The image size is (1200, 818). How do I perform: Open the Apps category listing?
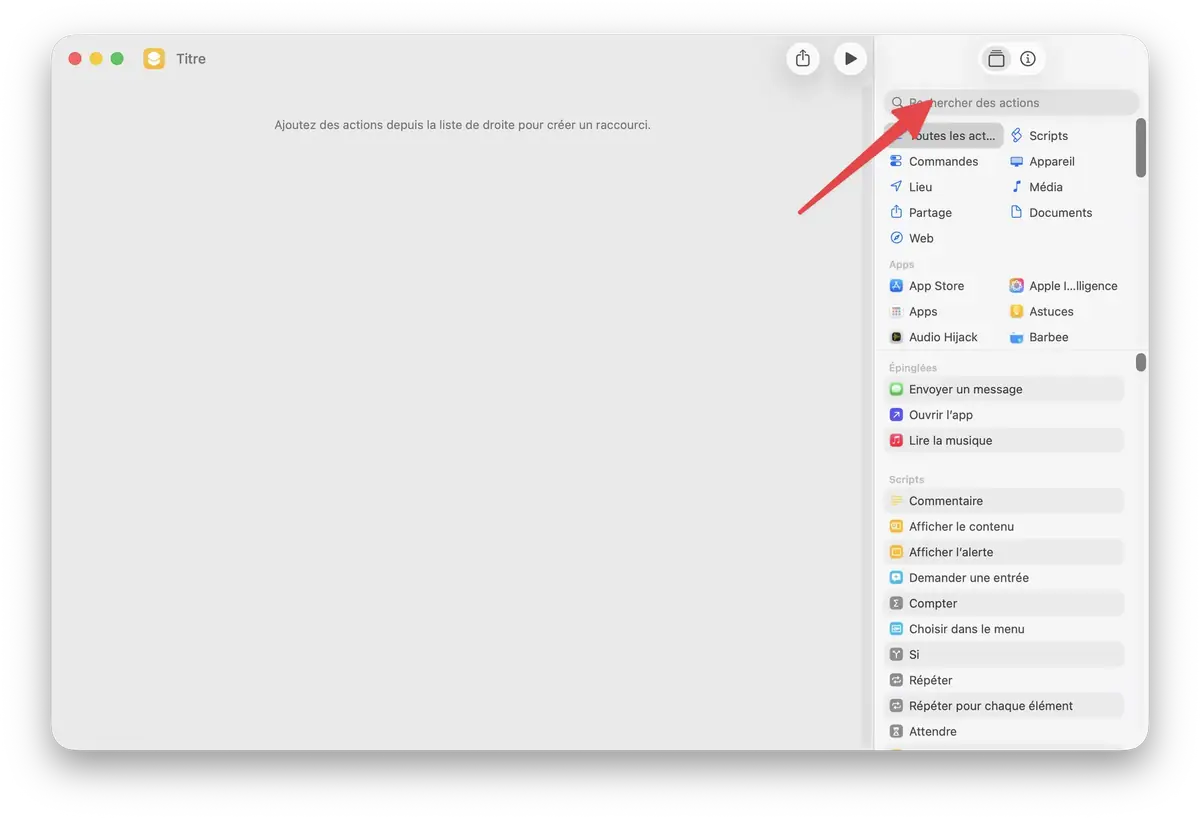[x=921, y=311]
